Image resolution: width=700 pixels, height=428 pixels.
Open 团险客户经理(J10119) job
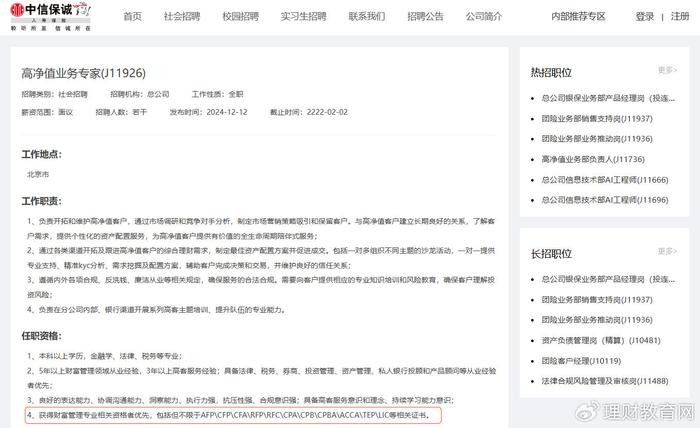click(581, 361)
